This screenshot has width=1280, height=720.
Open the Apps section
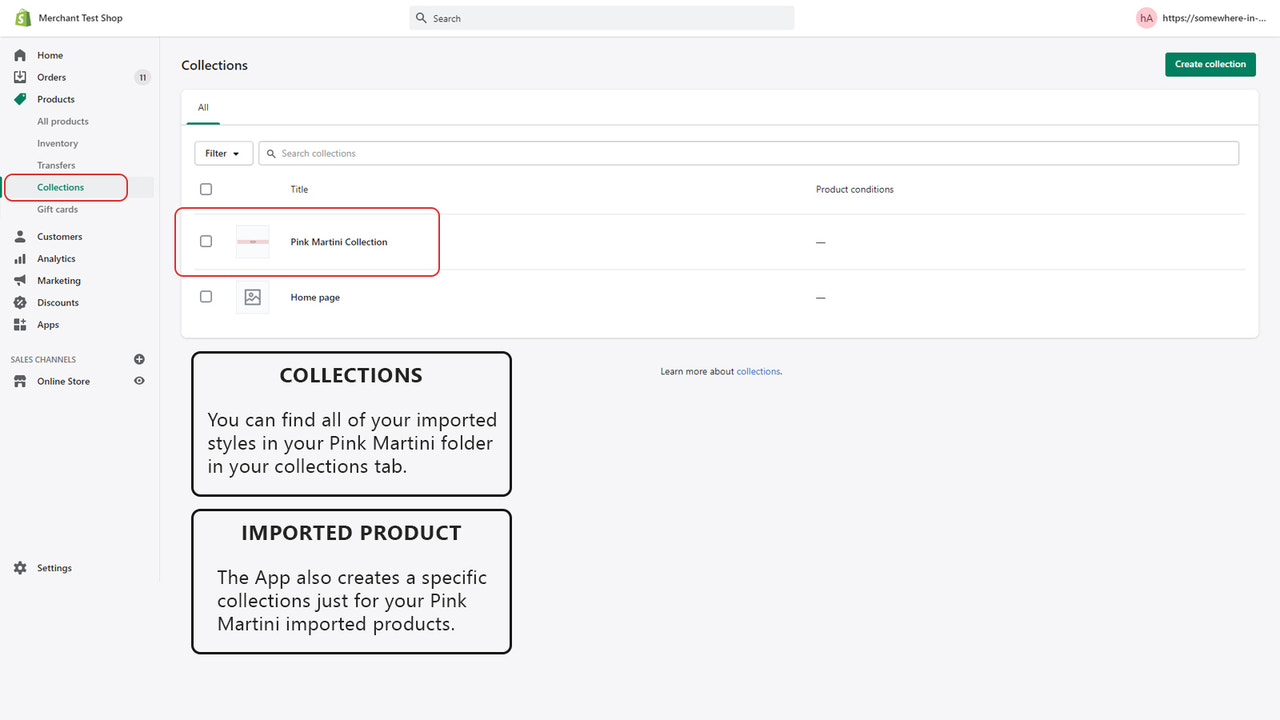21,324
